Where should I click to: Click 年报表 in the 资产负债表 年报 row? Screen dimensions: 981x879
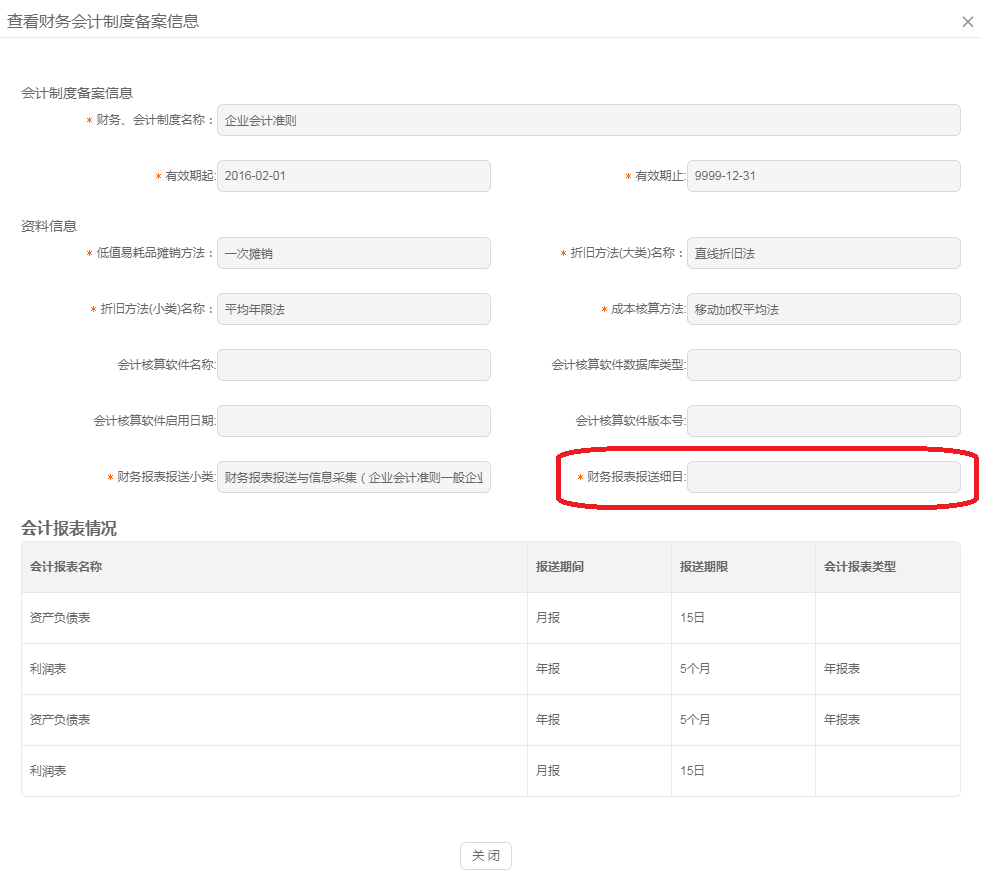tap(841, 720)
